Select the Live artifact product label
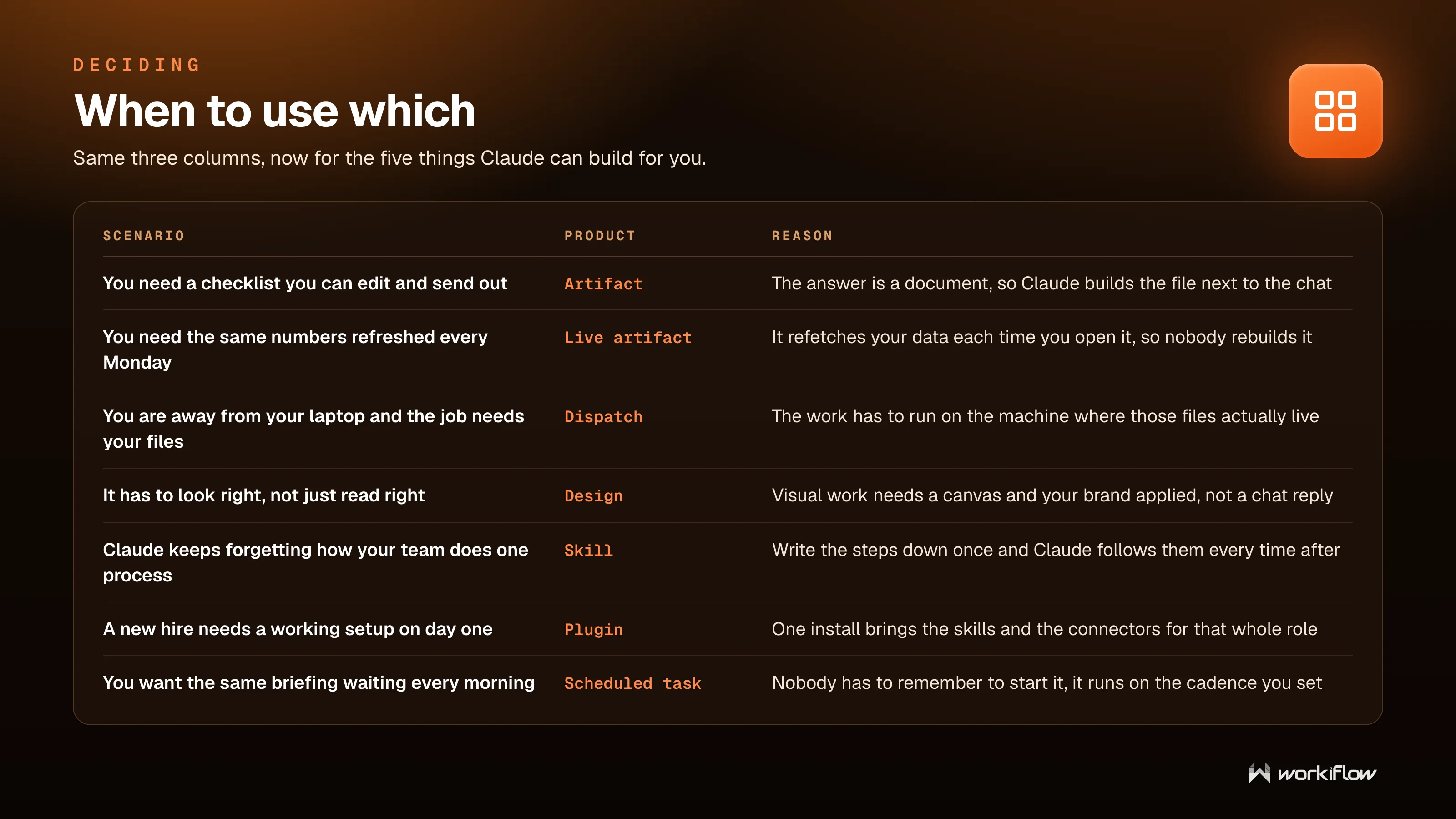Viewport: 1456px width, 819px height. pyautogui.click(x=627, y=338)
